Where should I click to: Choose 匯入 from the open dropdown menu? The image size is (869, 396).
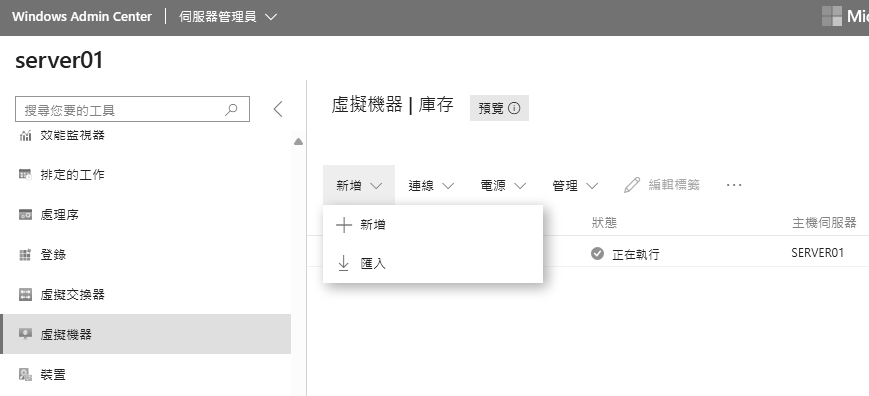tap(433, 264)
